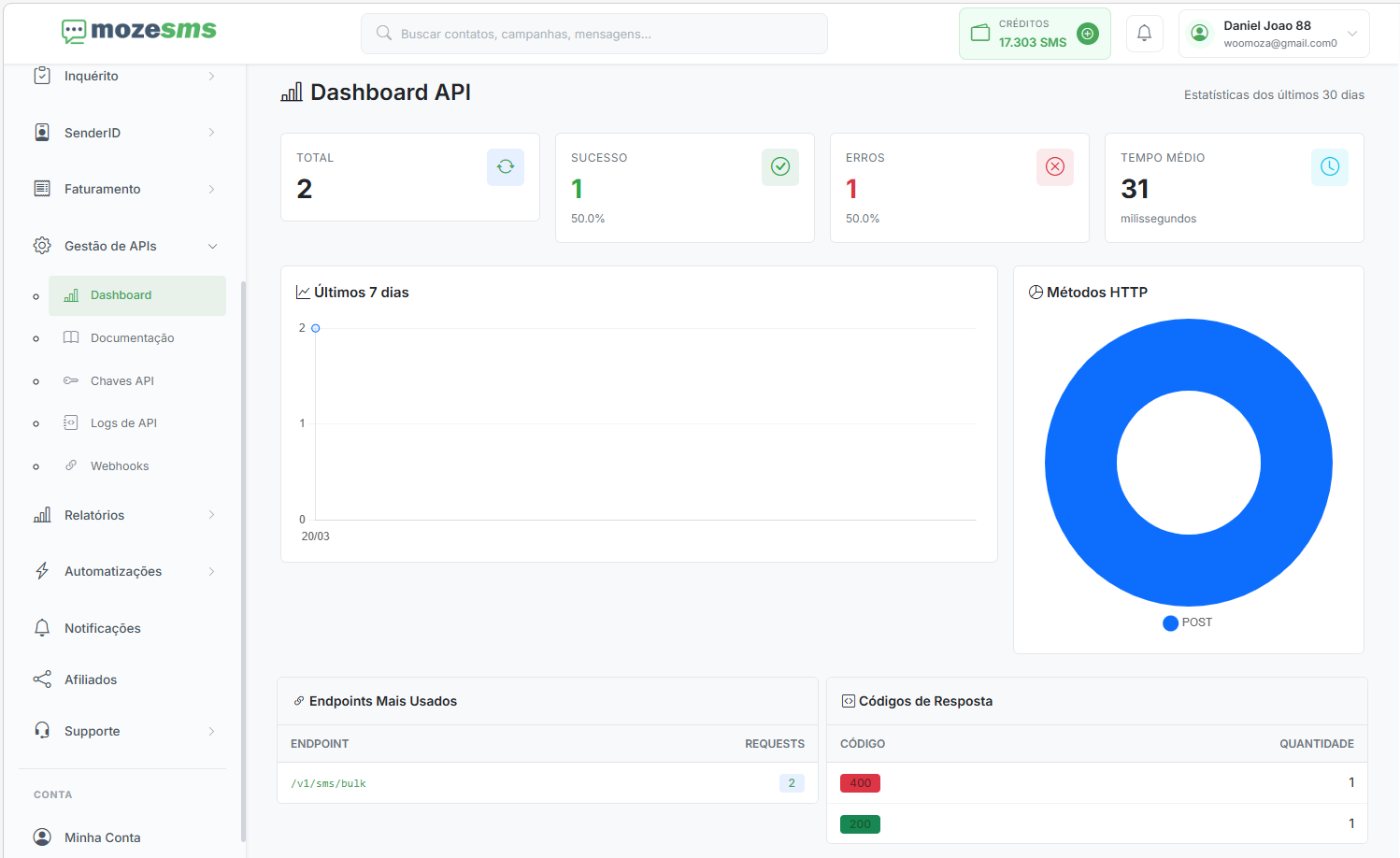Click the blue donut chart POST segment
This screenshot has width=1400, height=858.
pos(1080,463)
